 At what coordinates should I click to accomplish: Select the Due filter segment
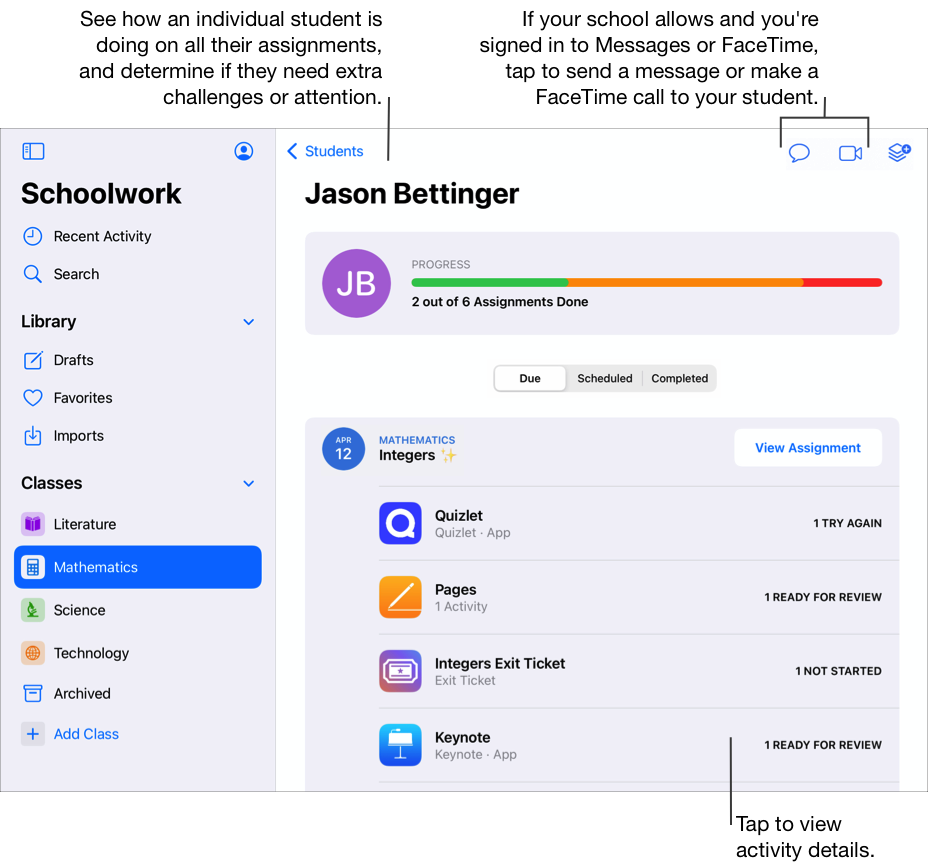tap(530, 378)
